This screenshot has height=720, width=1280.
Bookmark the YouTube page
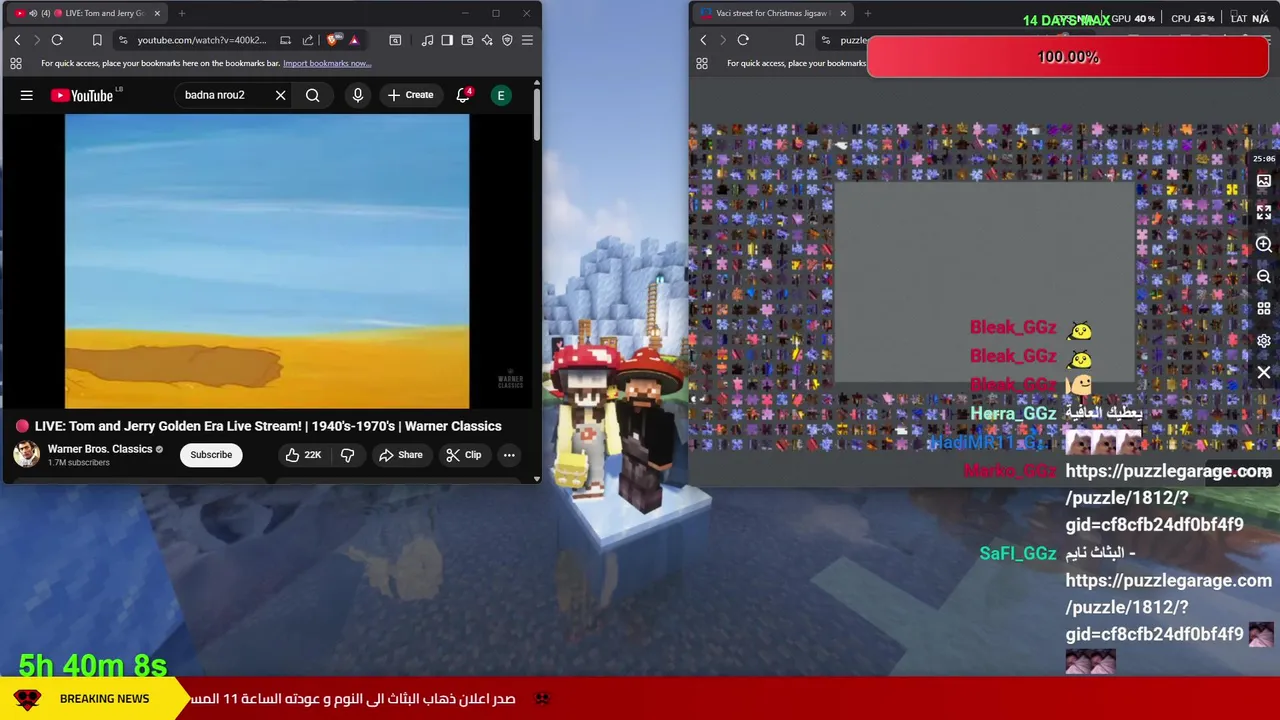(x=97, y=40)
